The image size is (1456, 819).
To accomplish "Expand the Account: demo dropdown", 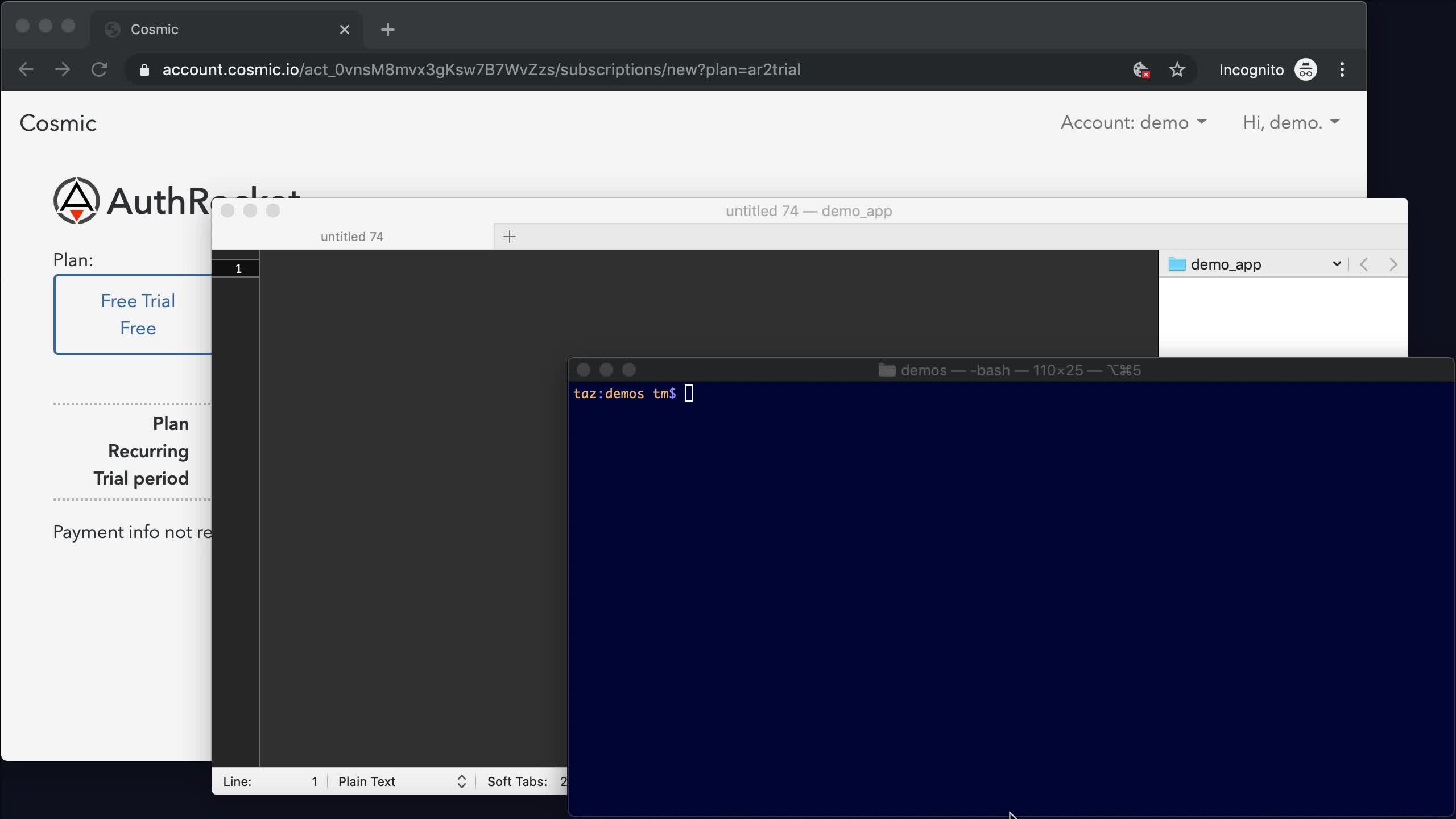I will point(1133,122).
